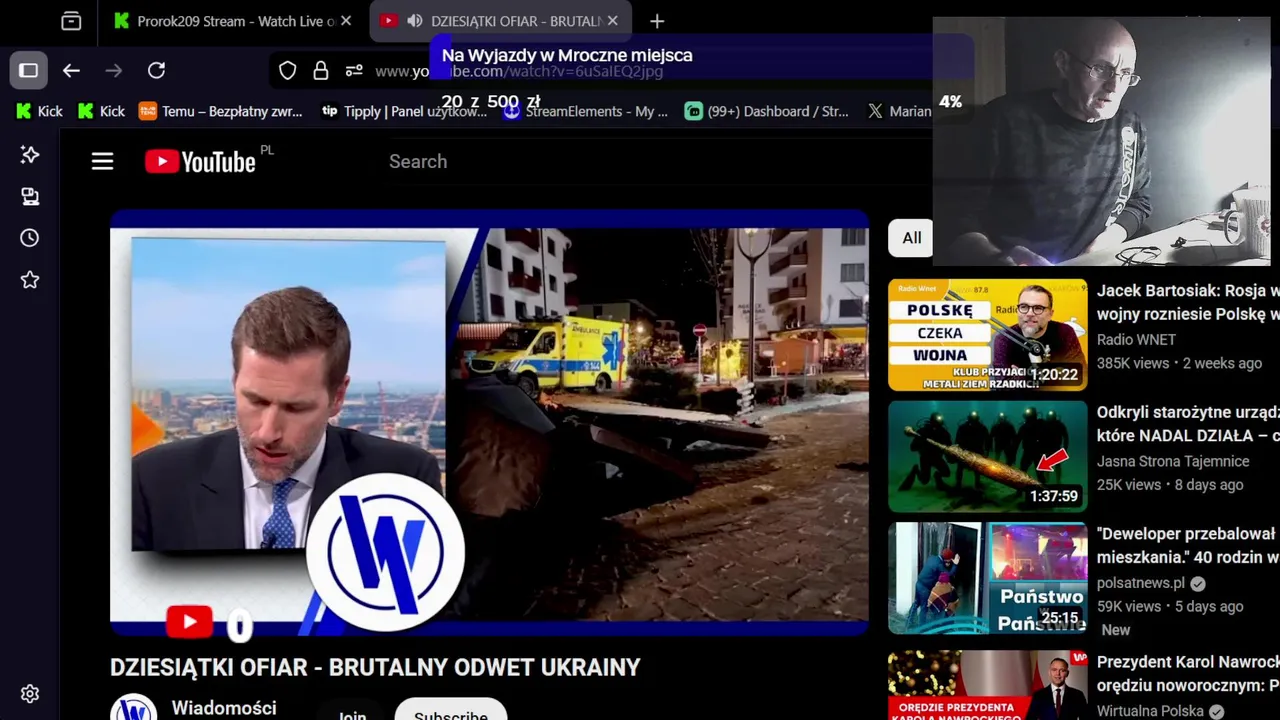The width and height of the screenshot is (1280, 720).
Task: Open the StreamElements - My ... bookmark
Action: (585, 111)
